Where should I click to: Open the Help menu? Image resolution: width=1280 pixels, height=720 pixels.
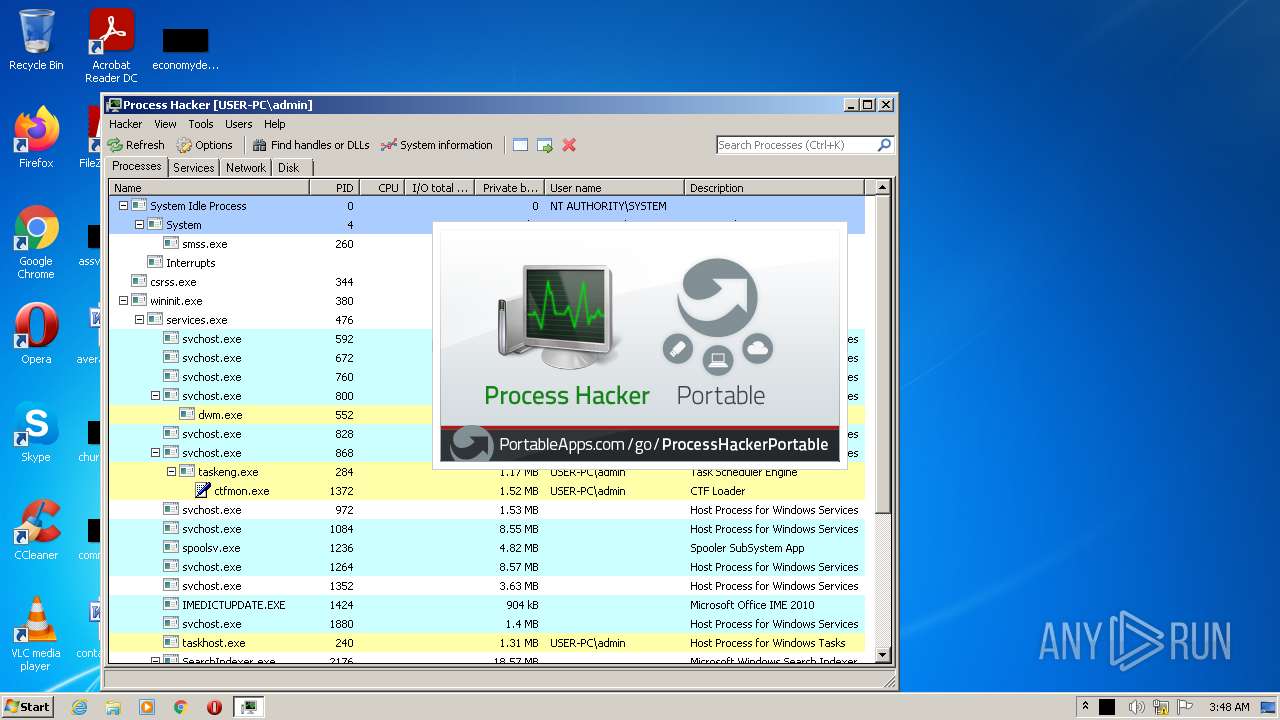tap(275, 124)
